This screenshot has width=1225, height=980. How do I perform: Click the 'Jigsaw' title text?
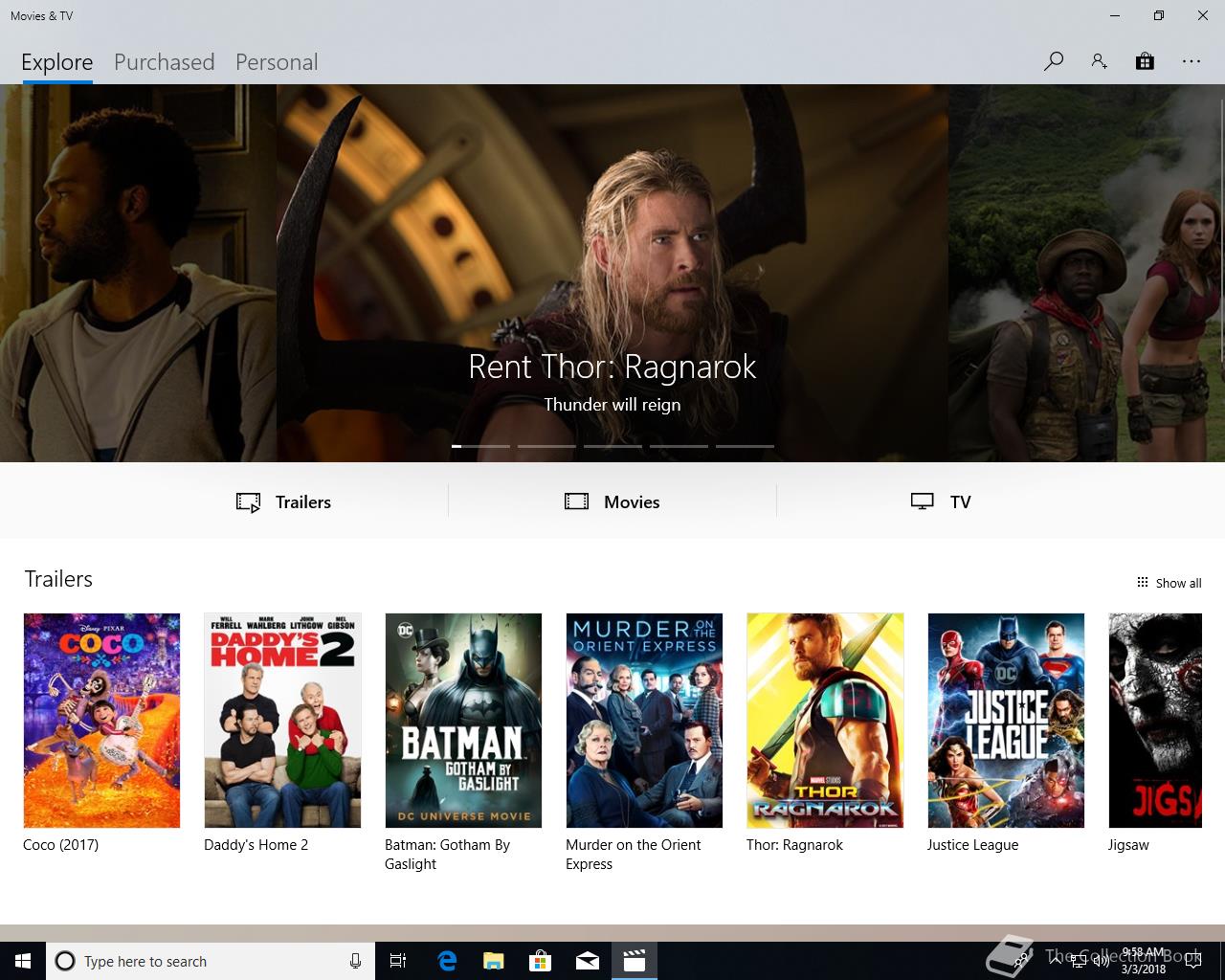point(1128,845)
